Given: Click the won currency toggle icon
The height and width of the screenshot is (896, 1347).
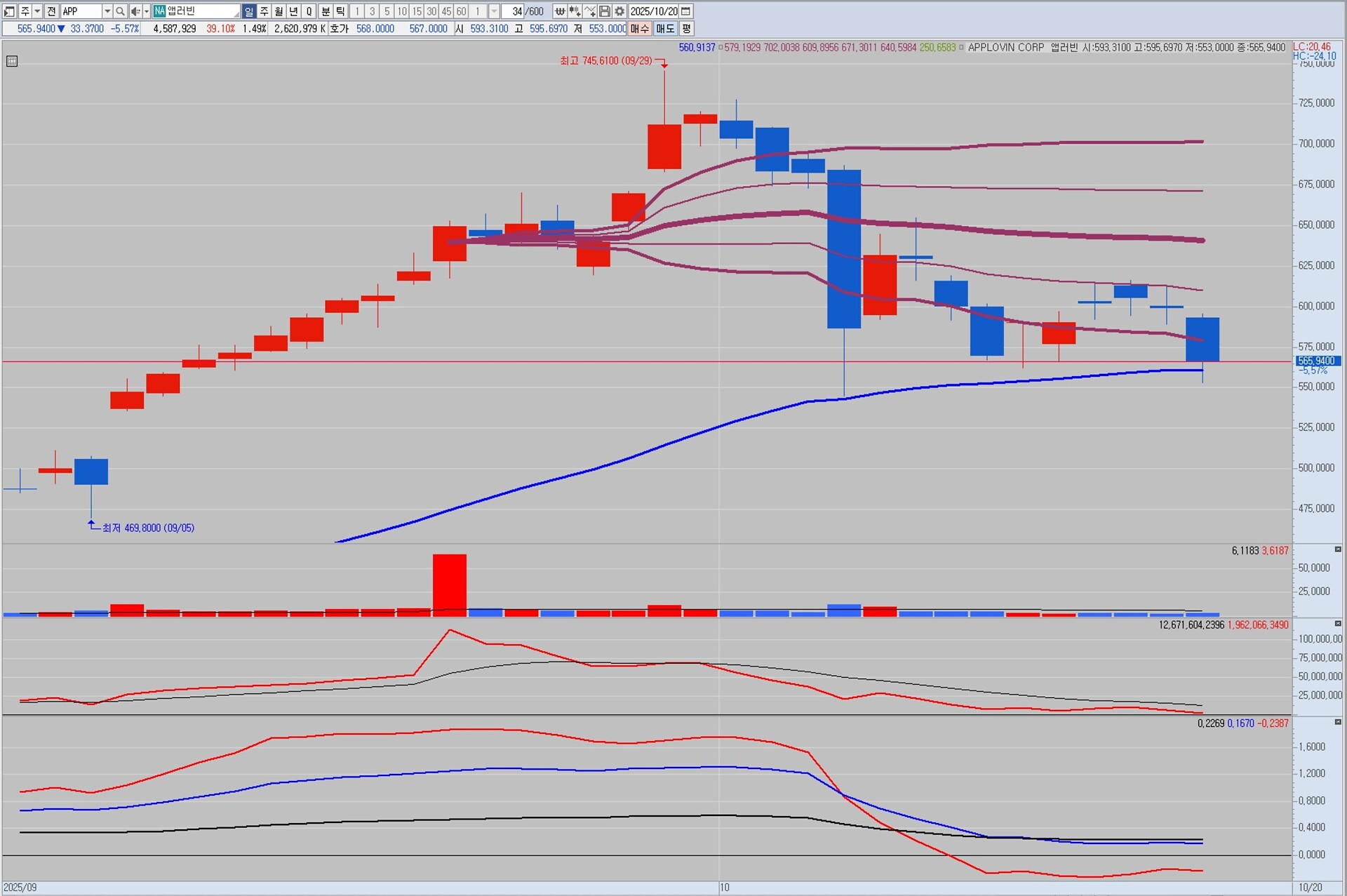Looking at the screenshot, I should [560, 11].
